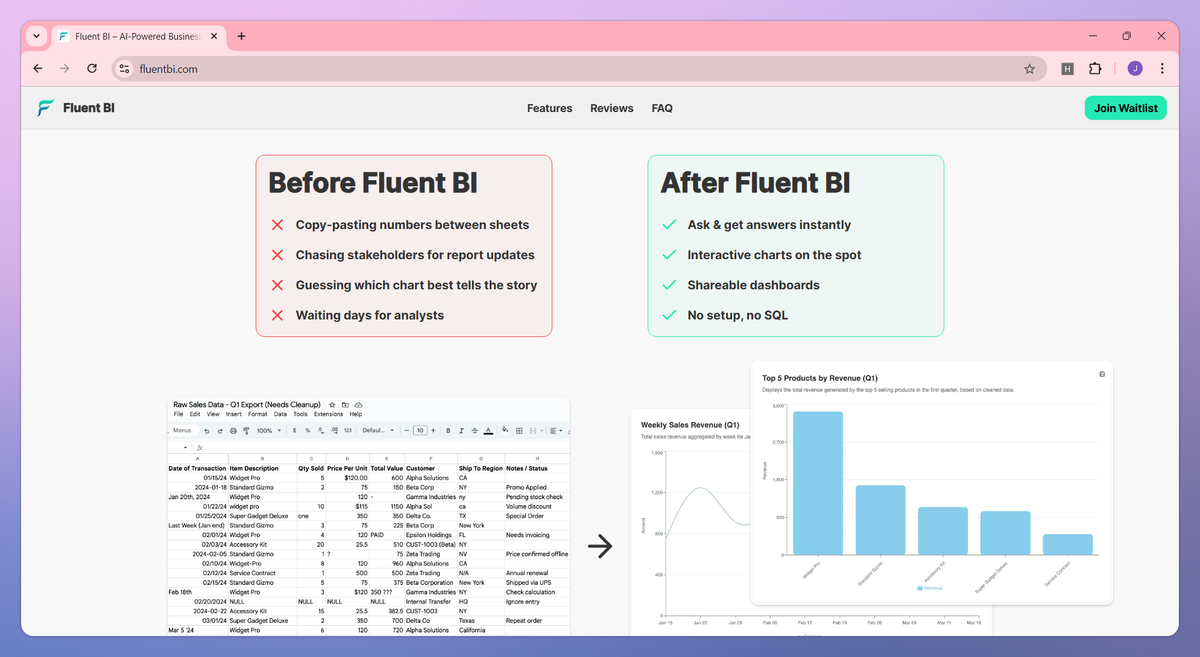The width and height of the screenshot is (1200, 657).
Task: Click the Widget Pro revenue bar
Action: pos(818,483)
